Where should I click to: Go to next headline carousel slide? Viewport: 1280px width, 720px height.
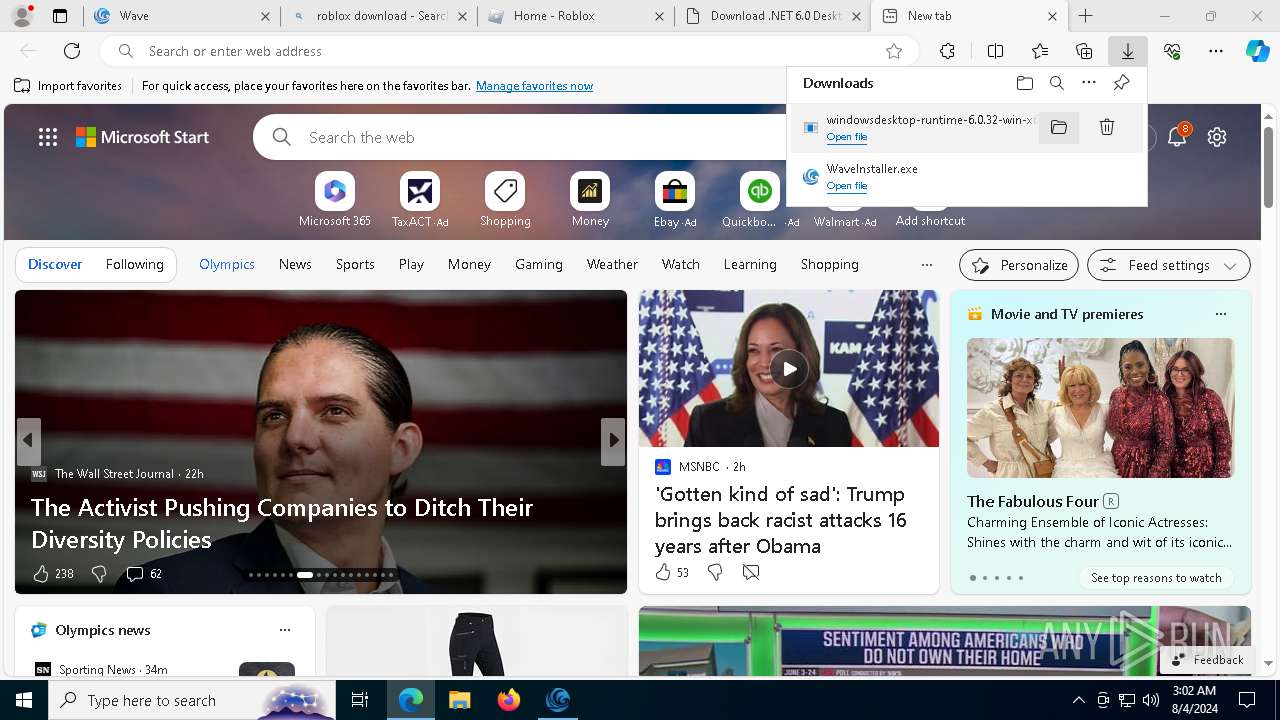tap(613, 440)
